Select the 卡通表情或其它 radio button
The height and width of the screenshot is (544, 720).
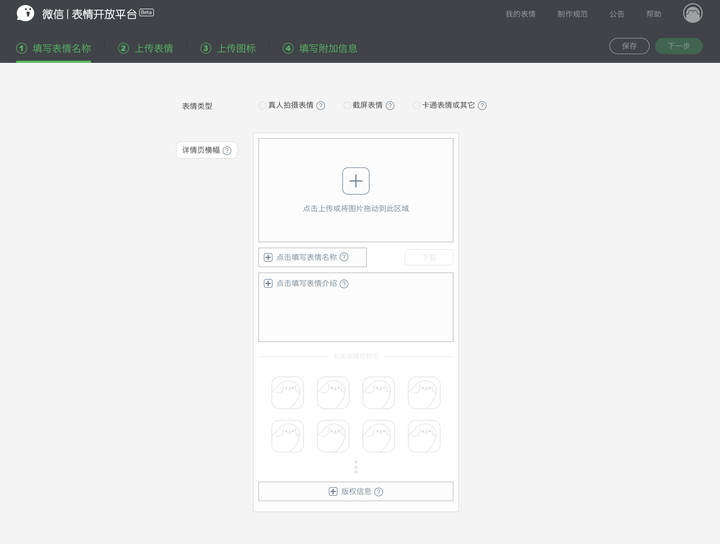click(416, 106)
